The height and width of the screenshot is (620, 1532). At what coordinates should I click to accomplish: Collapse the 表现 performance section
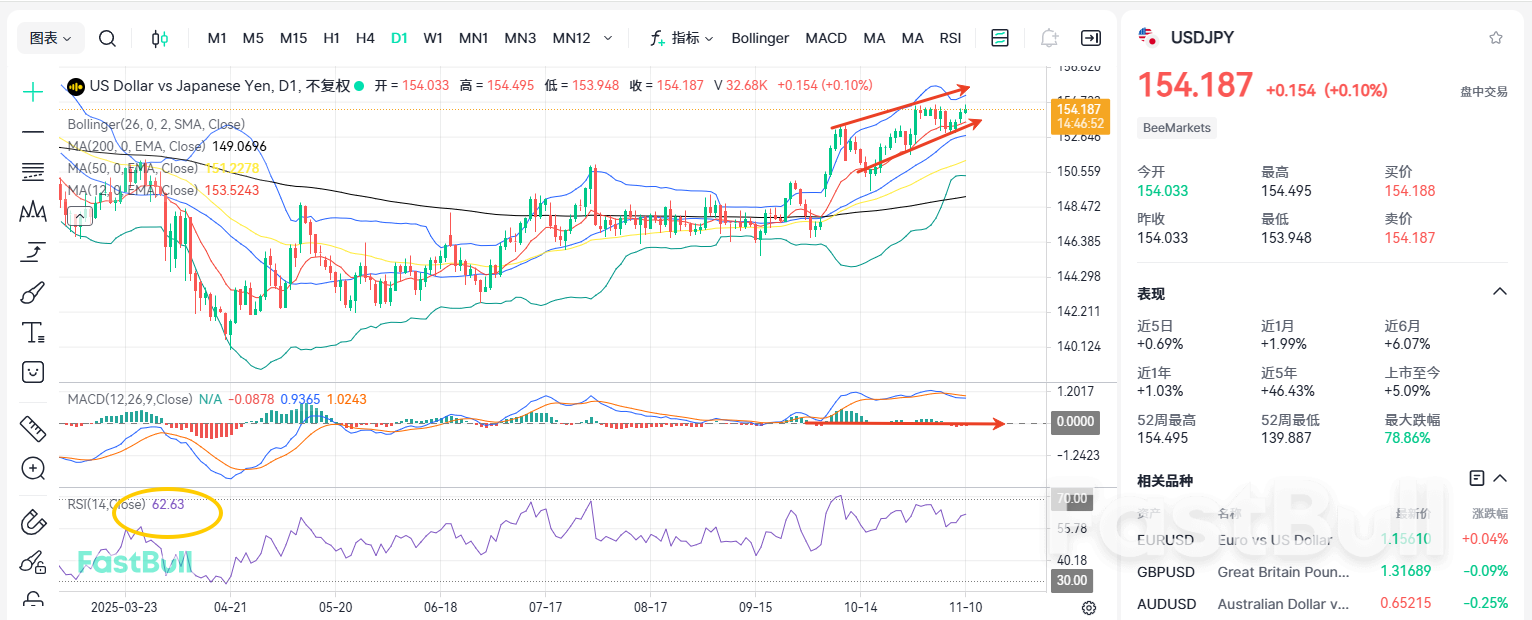pyautogui.click(x=1499, y=291)
